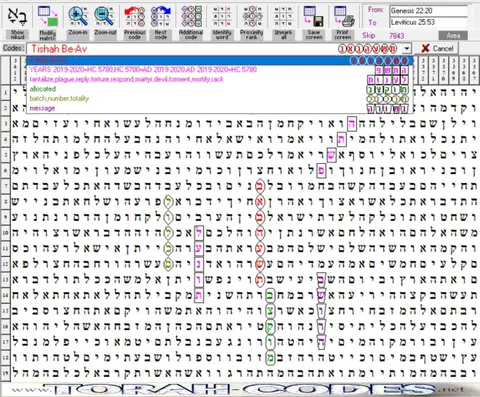The height and width of the screenshot is (397, 480).
Task: Click magenta boxed letter in row 3
Action: 352,124
